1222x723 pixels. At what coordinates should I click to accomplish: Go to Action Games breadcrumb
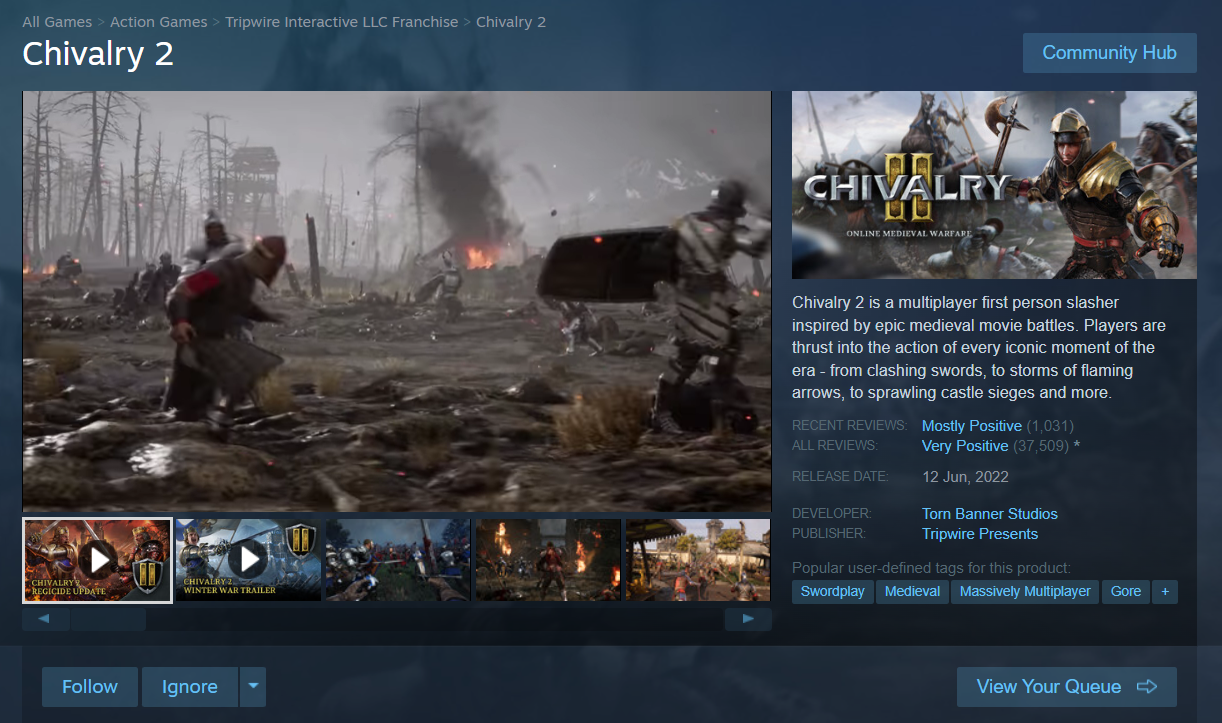[159, 22]
